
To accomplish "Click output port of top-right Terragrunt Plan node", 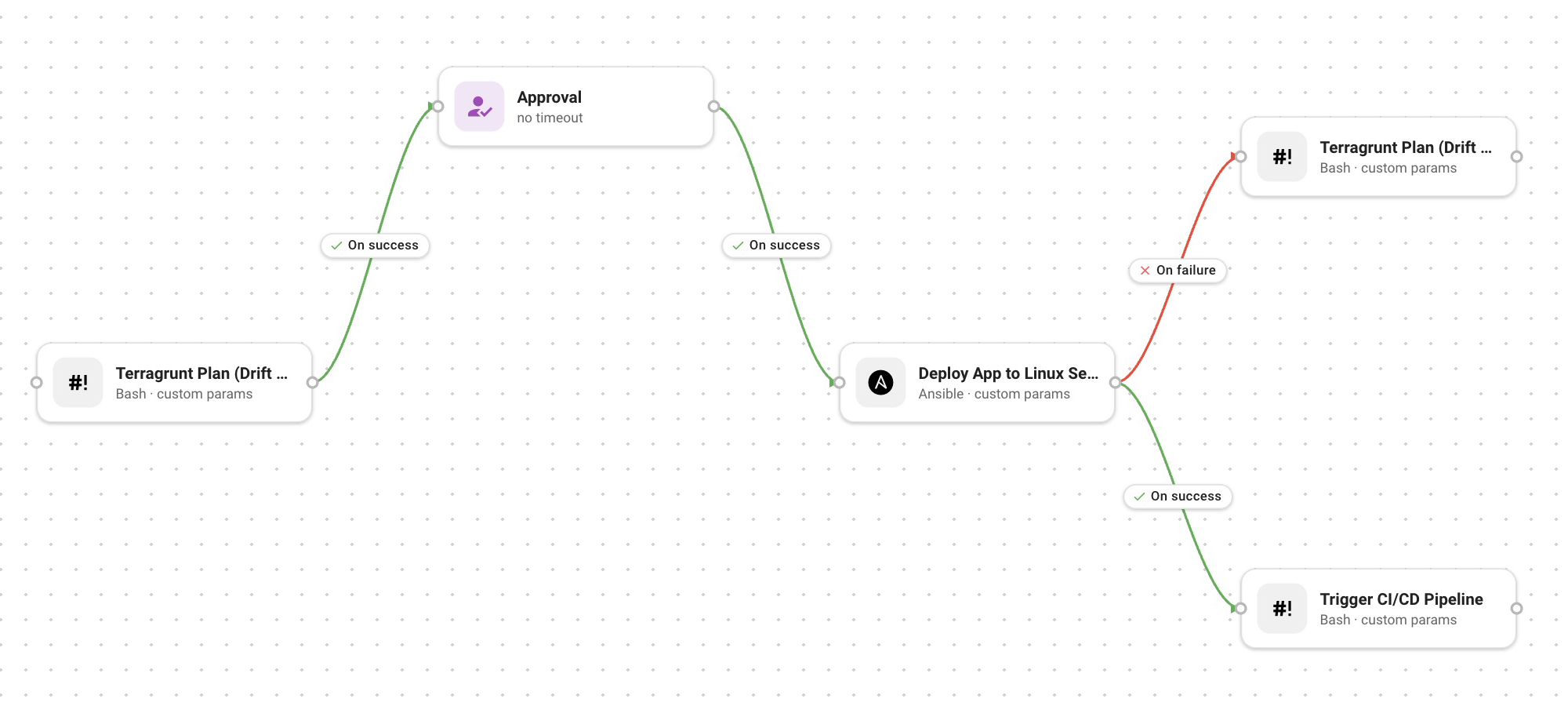I will (x=1516, y=157).
